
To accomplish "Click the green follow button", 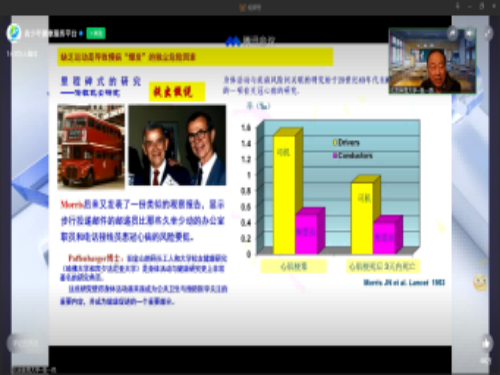I will 96,33.
